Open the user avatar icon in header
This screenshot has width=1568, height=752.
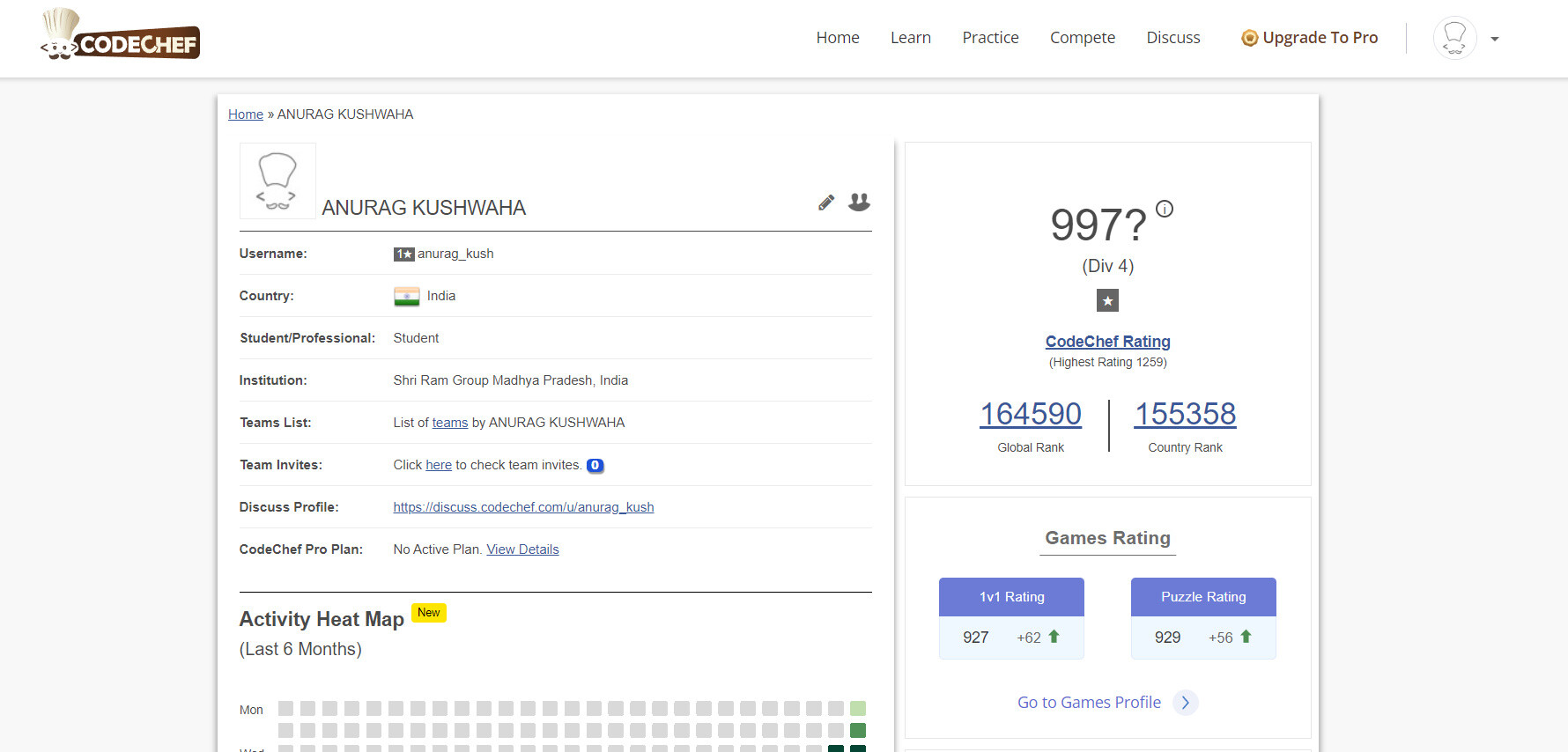pos(1454,38)
